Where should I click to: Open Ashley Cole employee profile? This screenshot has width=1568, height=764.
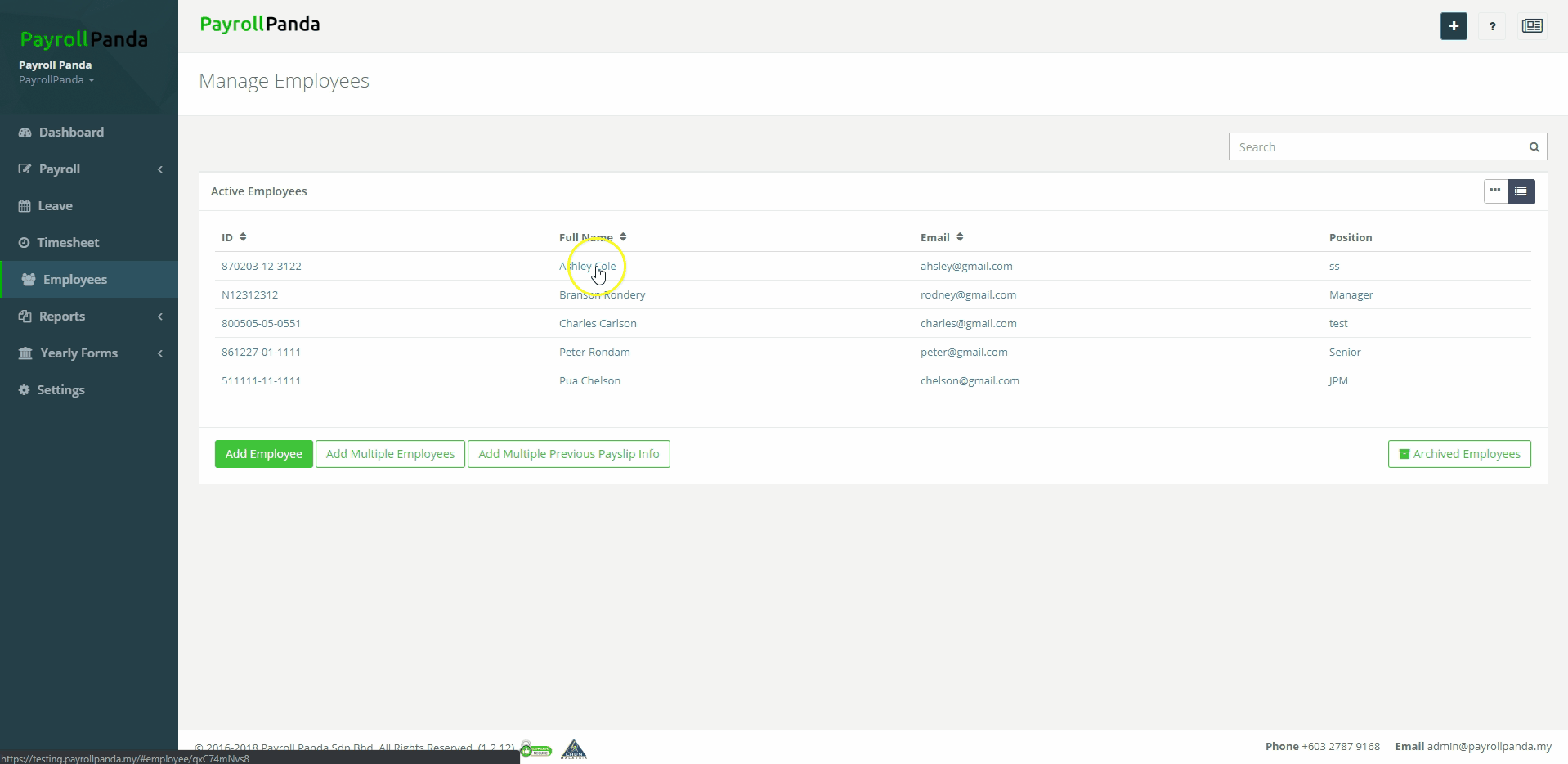(588, 267)
